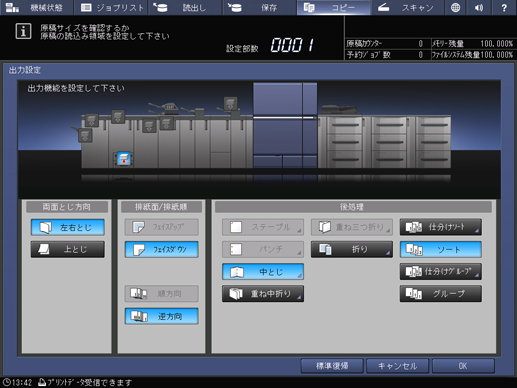Click the information icon beside the message
517x388 pixels.
[x=23, y=31]
